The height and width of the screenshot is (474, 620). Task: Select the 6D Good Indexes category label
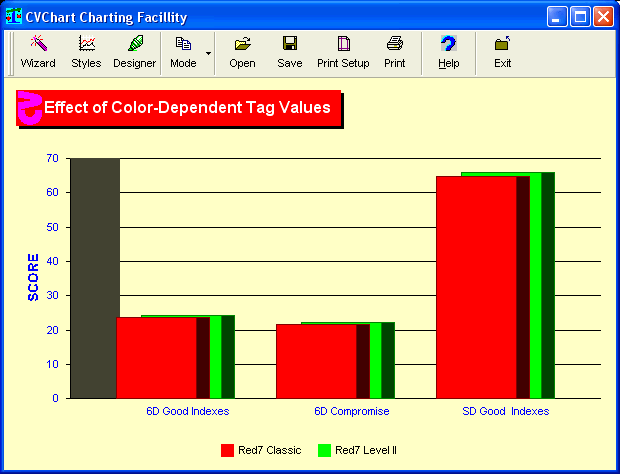187,411
